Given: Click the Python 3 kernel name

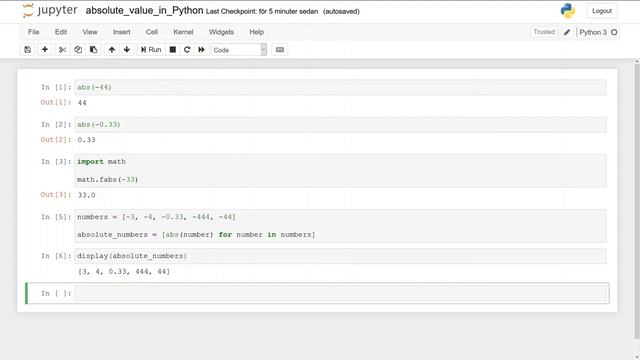Looking at the screenshot, I should (x=593, y=32).
